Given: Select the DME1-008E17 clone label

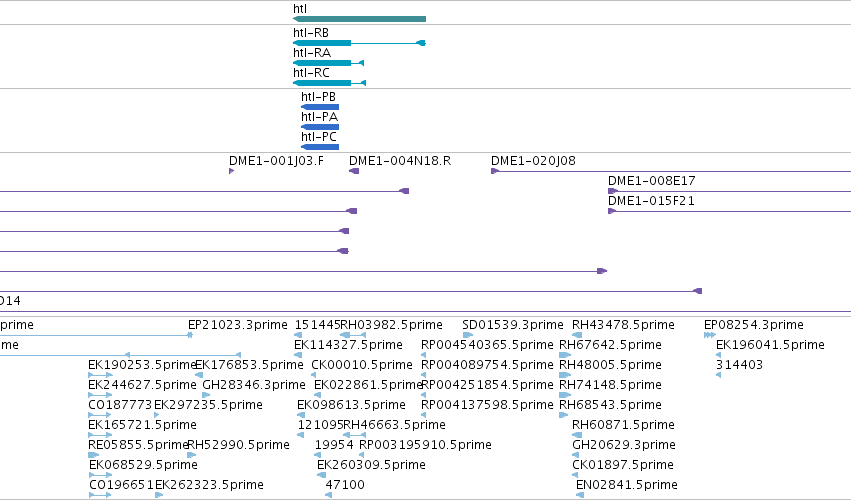Looking at the screenshot, I should [652, 181].
